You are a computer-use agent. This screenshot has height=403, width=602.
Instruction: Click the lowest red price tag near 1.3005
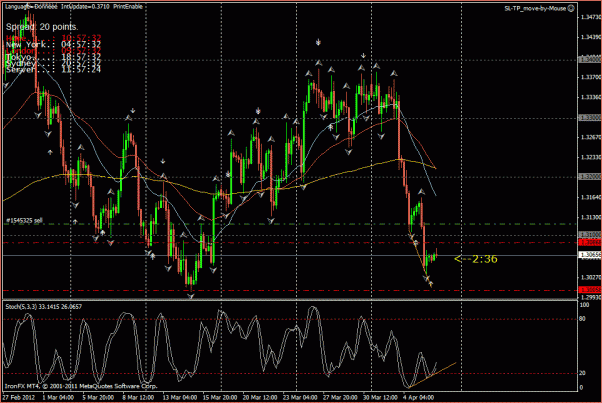590,290
